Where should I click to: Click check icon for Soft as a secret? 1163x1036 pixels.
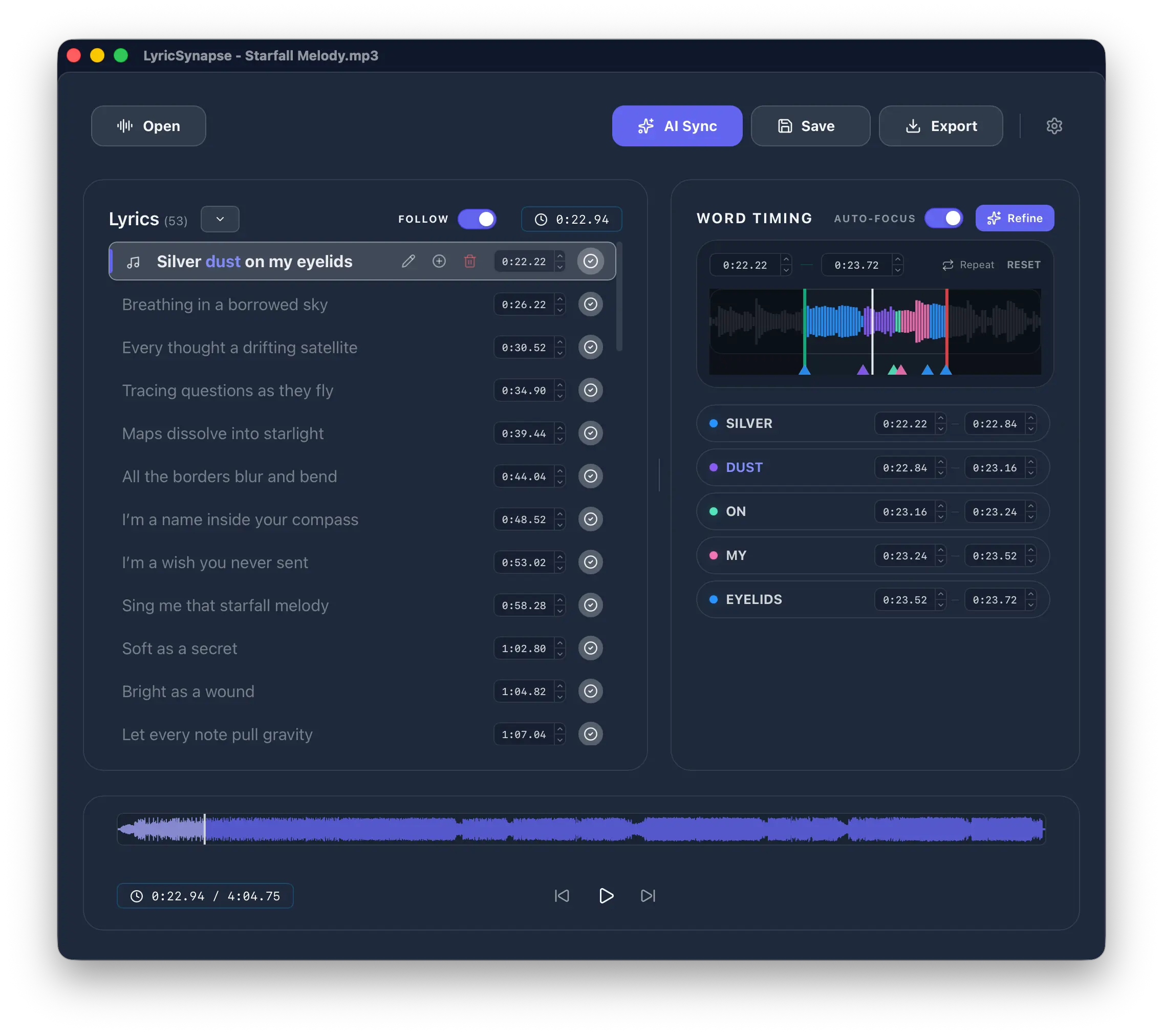[590, 648]
